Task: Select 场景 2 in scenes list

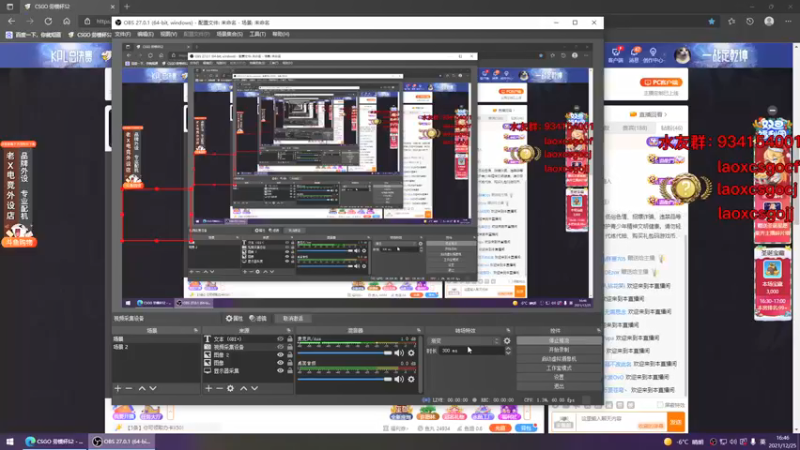Action: click(156, 347)
